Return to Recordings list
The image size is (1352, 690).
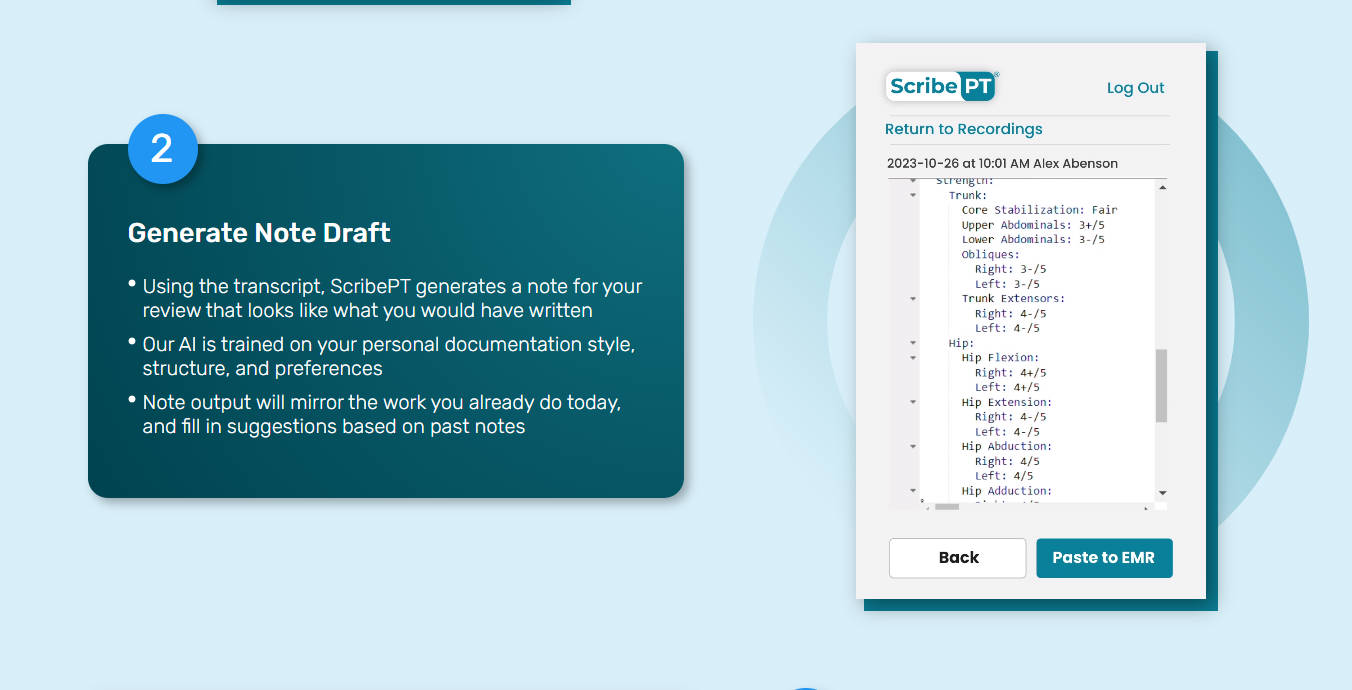[963, 129]
